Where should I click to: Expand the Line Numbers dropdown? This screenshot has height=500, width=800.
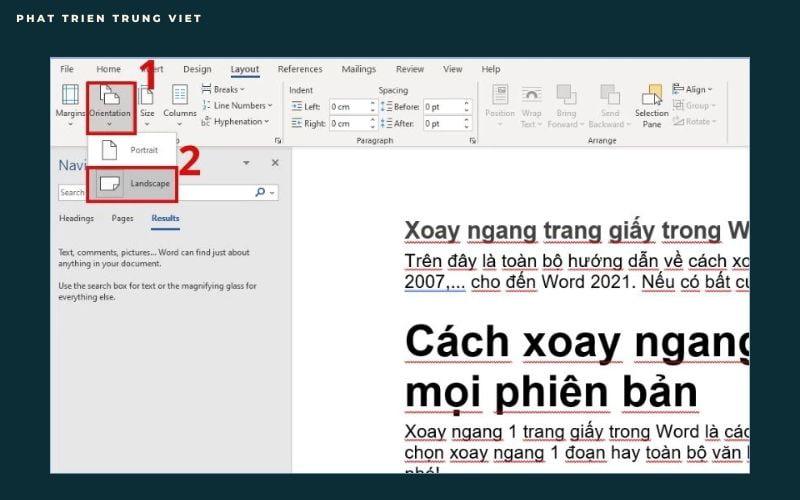pos(238,105)
